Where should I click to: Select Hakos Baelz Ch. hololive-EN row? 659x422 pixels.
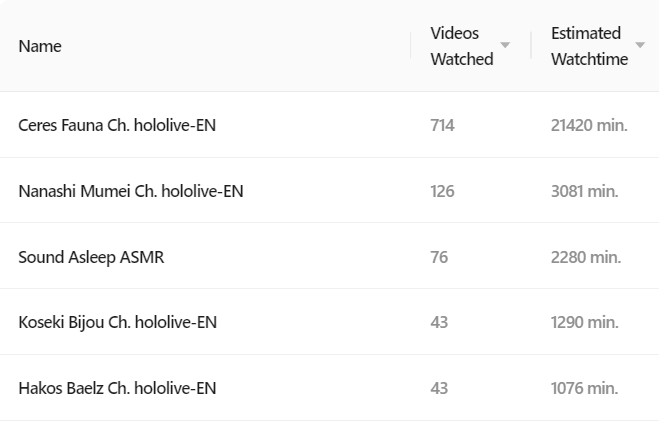pos(330,387)
